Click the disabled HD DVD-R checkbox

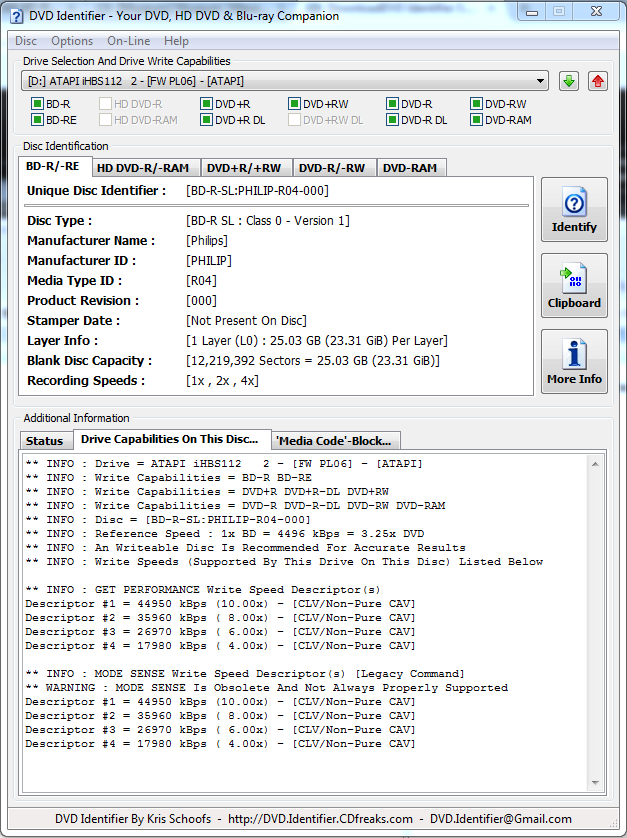105,104
